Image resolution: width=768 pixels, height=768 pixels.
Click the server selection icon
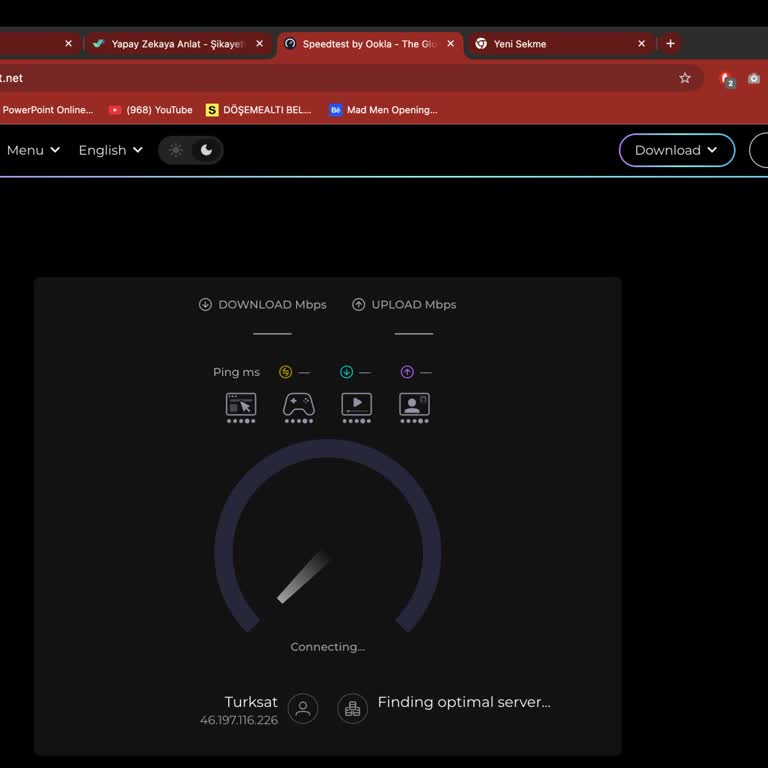(352, 708)
